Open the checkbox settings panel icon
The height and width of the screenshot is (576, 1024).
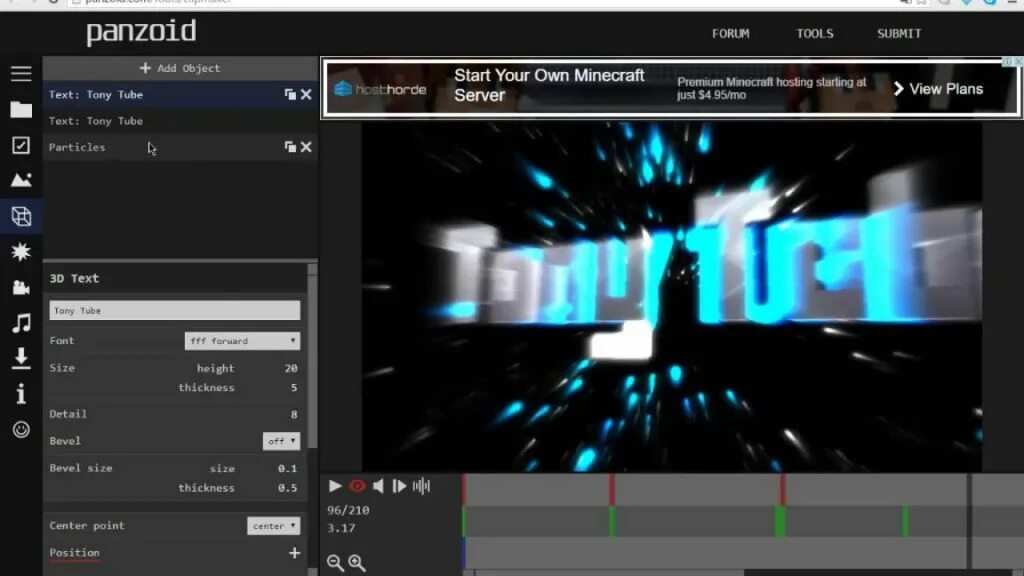pos(21,145)
